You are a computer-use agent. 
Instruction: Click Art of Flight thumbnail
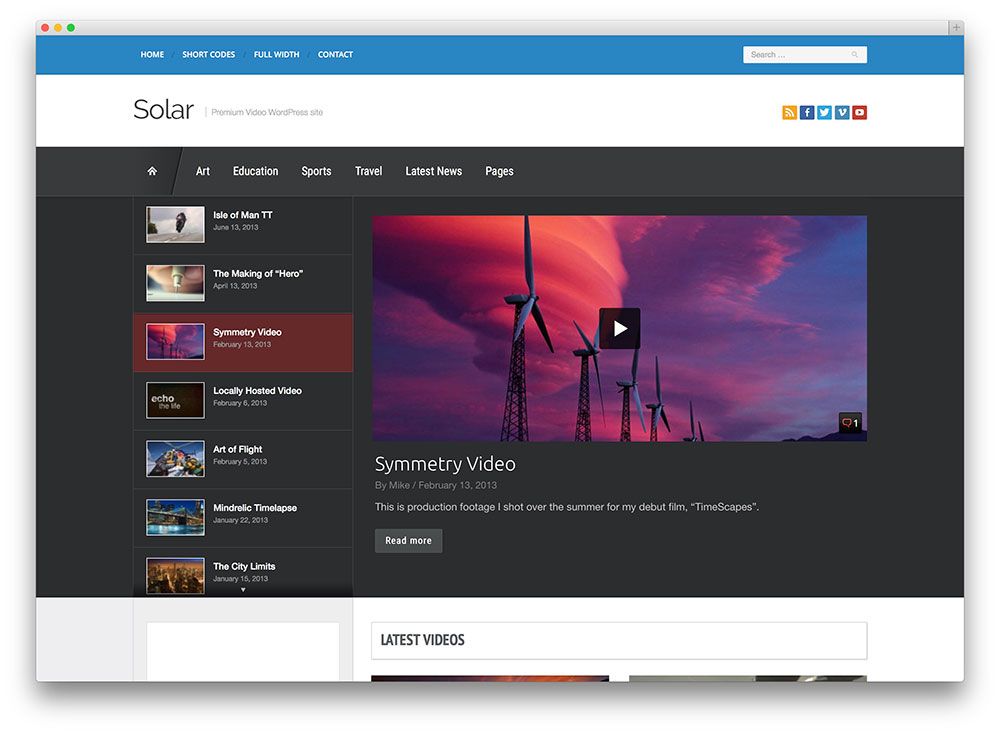(x=175, y=459)
